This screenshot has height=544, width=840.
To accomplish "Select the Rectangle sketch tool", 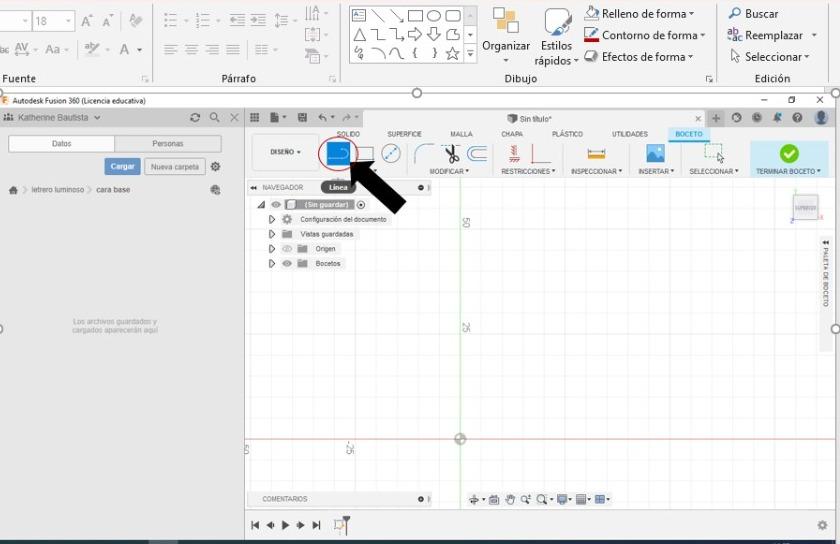I will pyautogui.click(x=366, y=154).
